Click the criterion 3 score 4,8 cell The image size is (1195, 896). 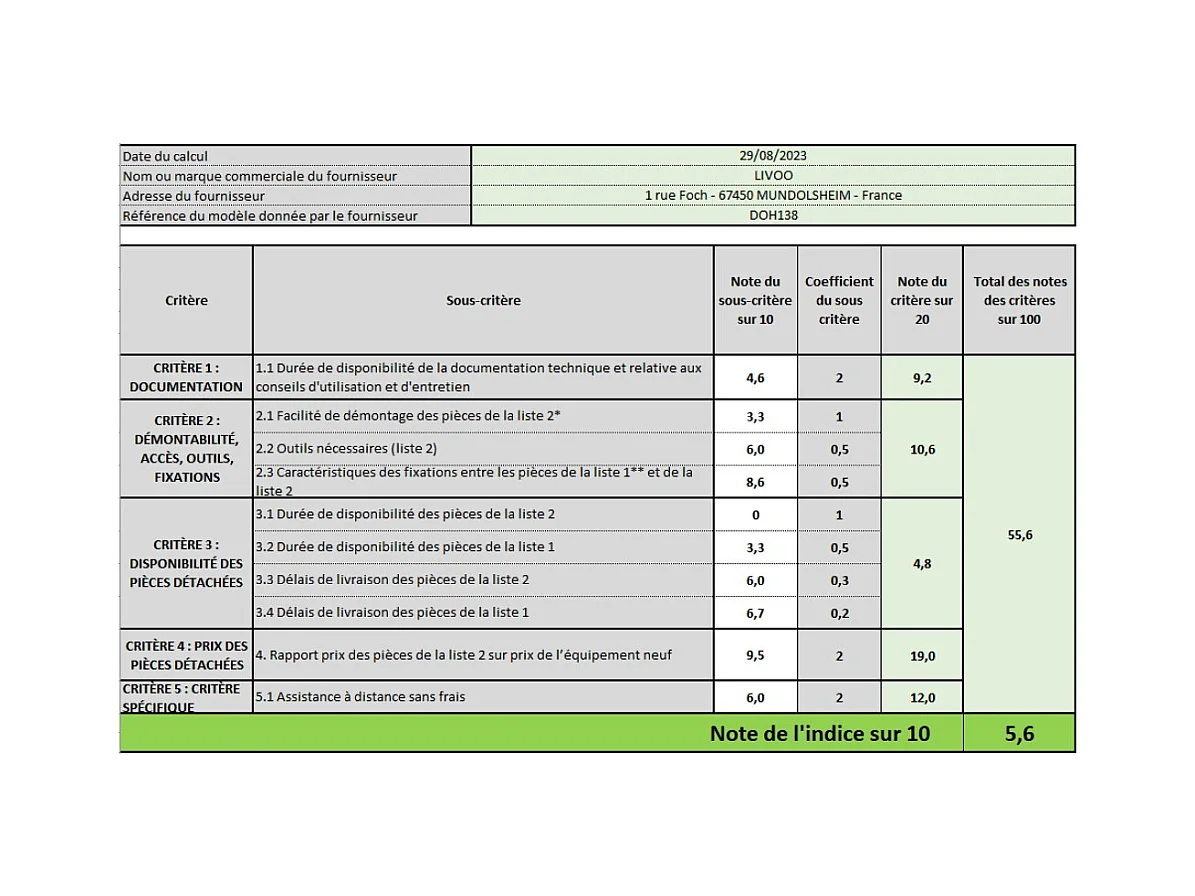(x=921, y=563)
